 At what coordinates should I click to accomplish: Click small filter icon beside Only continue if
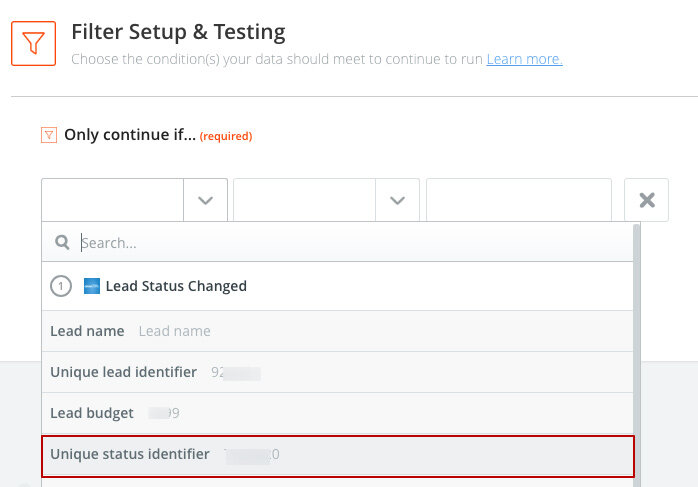coord(48,135)
